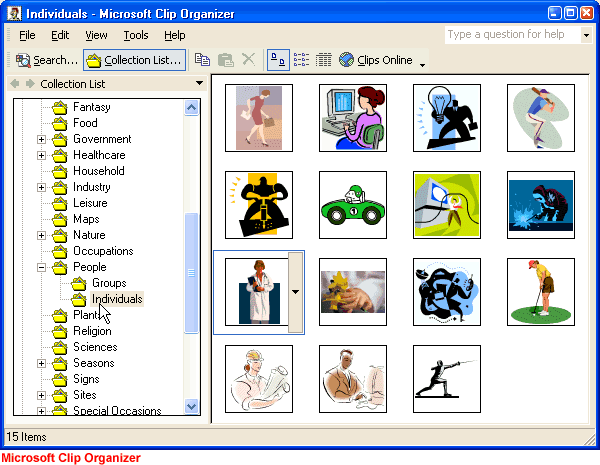The image size is (600, 465).
Task: Switch to List view
Action: tap(301, 60)
